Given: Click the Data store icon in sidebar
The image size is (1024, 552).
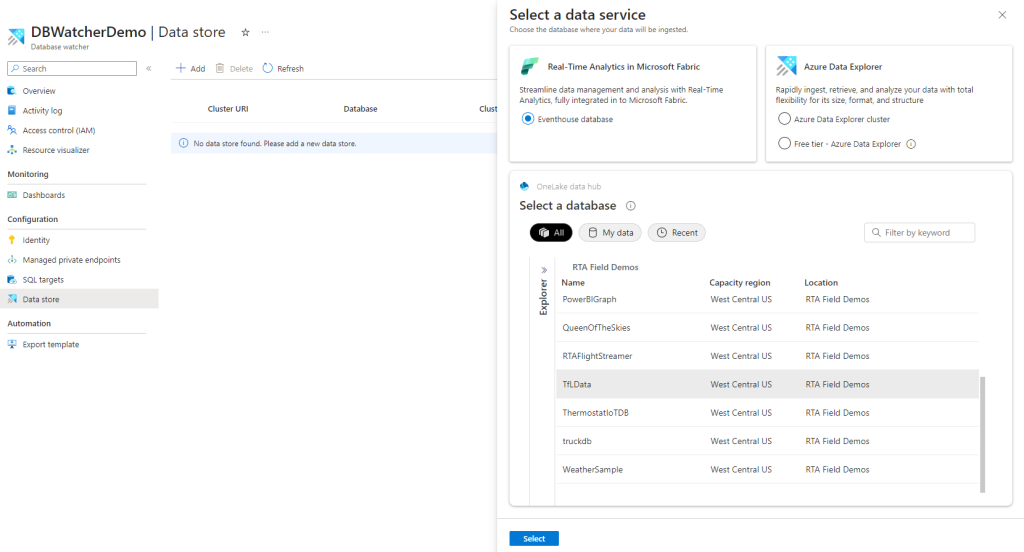Looking at the screenshot, I should [x=12, y=299].
